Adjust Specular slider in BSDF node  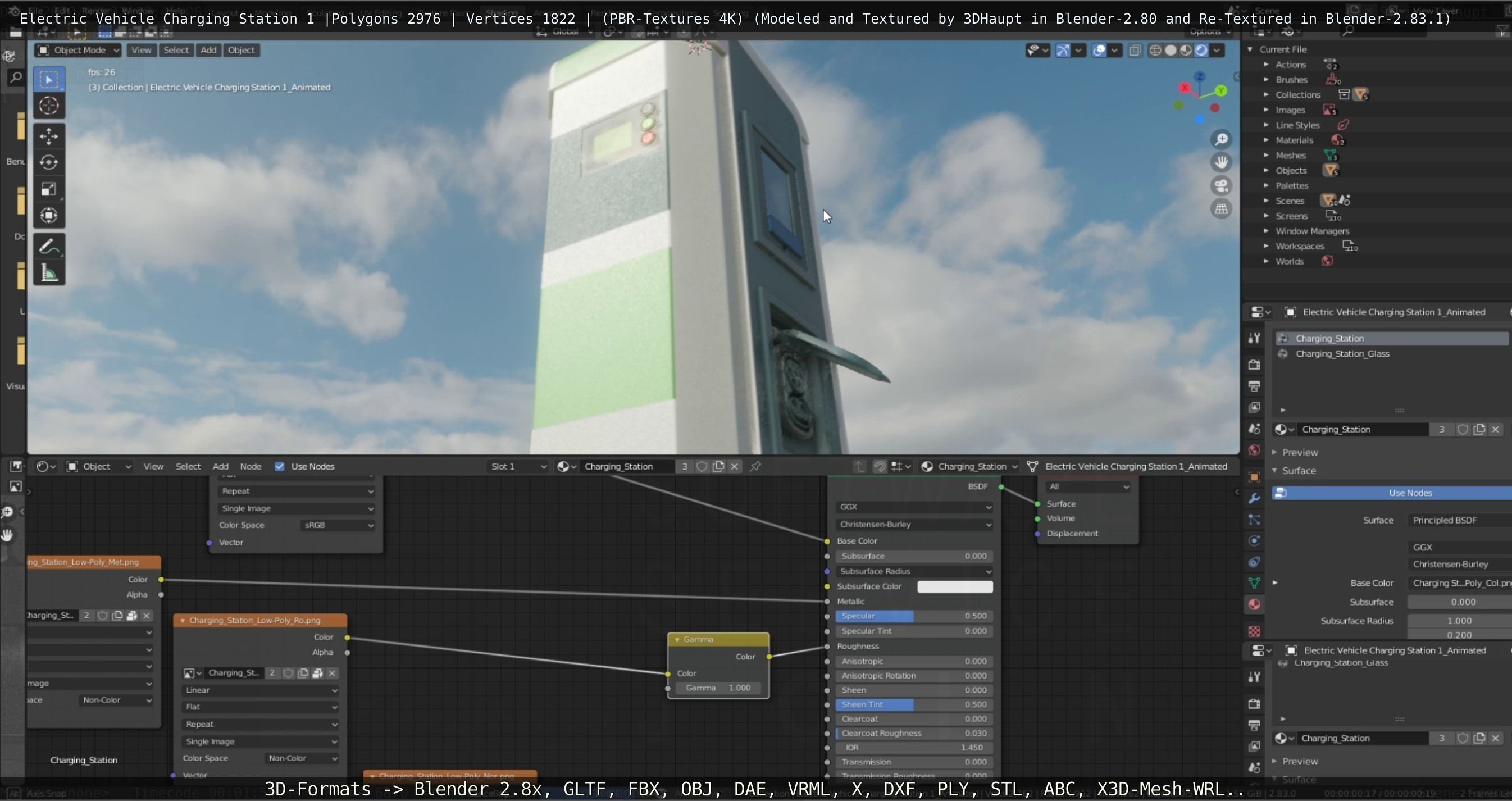(x=914, y=616)
